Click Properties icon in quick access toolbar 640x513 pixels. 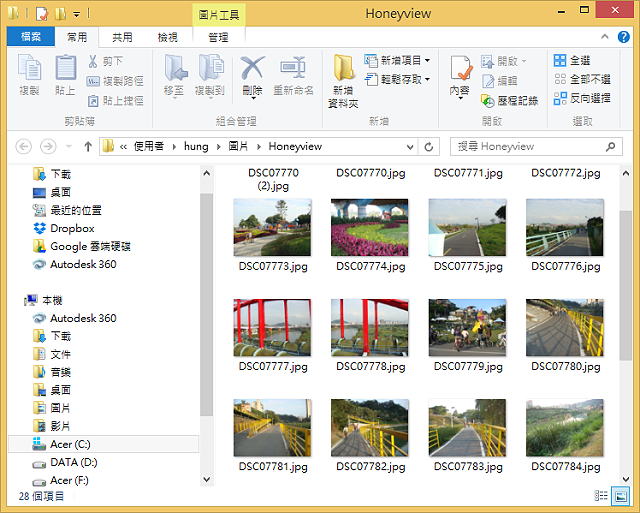[x=42, y=14]
